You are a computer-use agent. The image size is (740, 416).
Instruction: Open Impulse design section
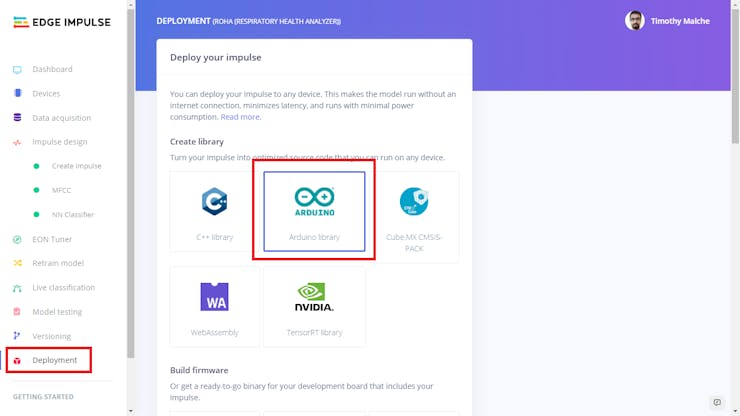click(x=59, y=142)
